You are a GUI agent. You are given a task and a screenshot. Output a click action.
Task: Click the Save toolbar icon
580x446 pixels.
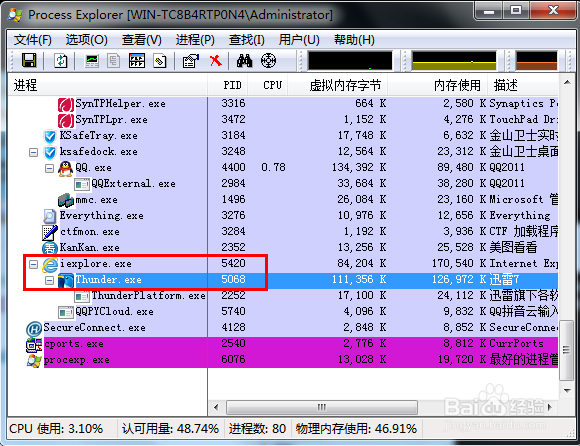click(x=29, y=60)
